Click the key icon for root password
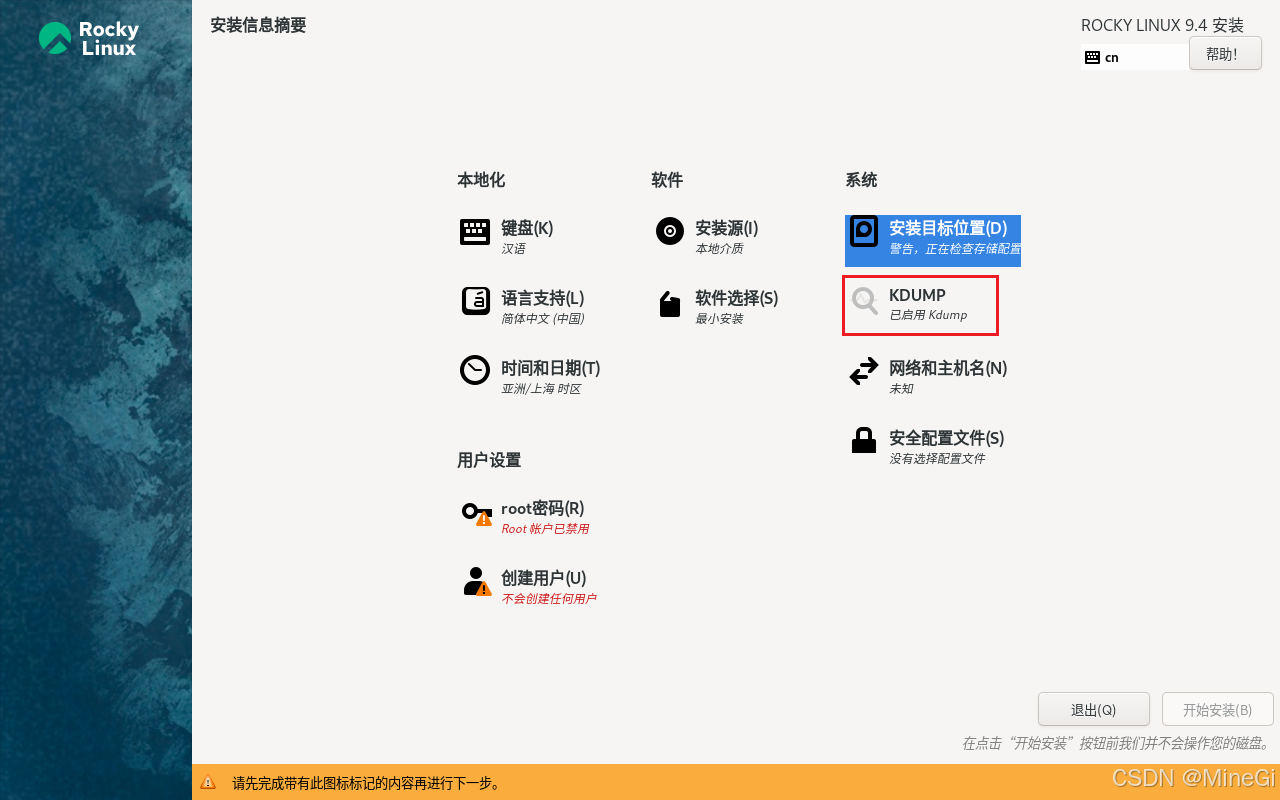The width and height of the screenshot is (1280, 800). 476,514
